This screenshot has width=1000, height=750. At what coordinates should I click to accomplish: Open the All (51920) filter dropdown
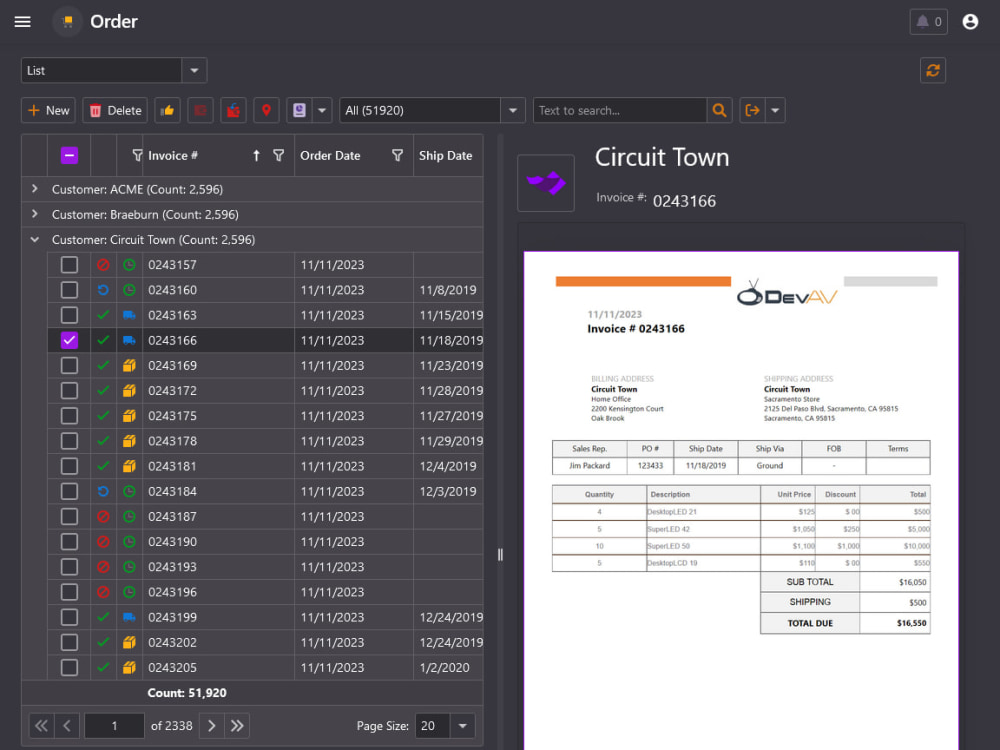(513, 110)
